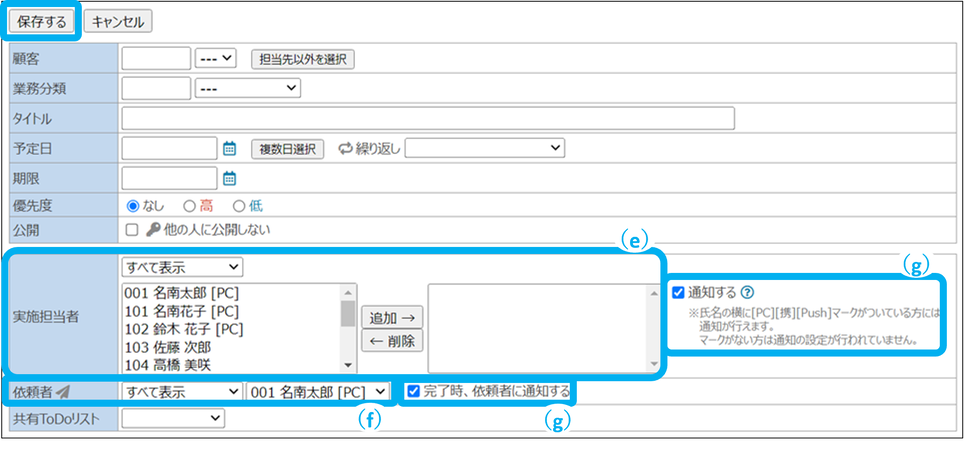Click the key icon beside 他の人に公開しない
The image size is (964, 460).
(x=153, y=230)
